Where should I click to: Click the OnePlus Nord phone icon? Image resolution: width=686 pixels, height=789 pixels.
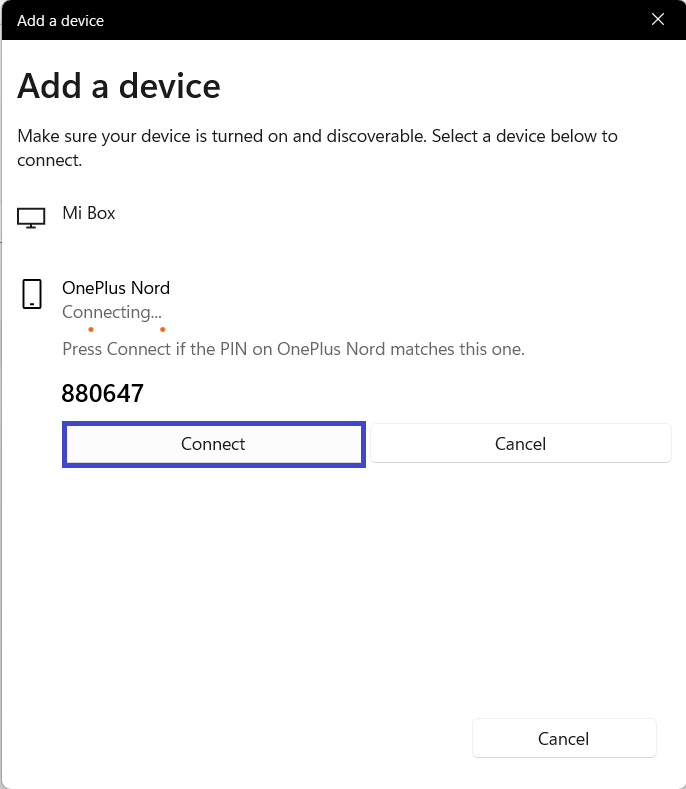pos(32,294)
